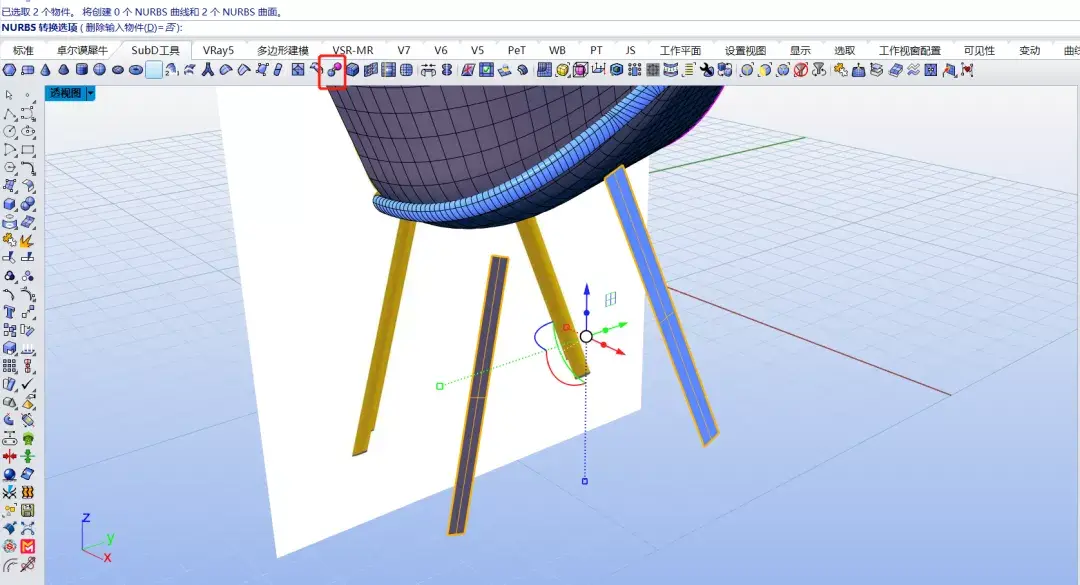Click the gumball green axis arrow

pyautogui.click(x=621, y=325)
